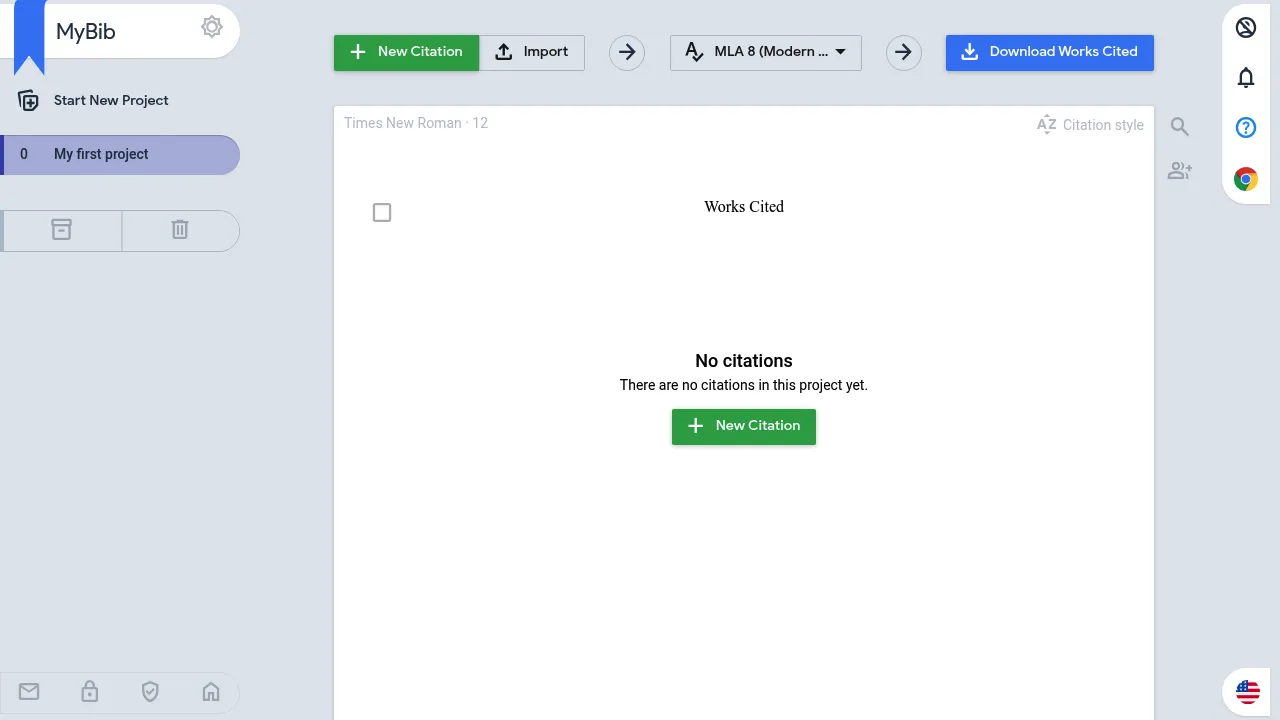Add a collaborator with the person-plus icon

1180,171
